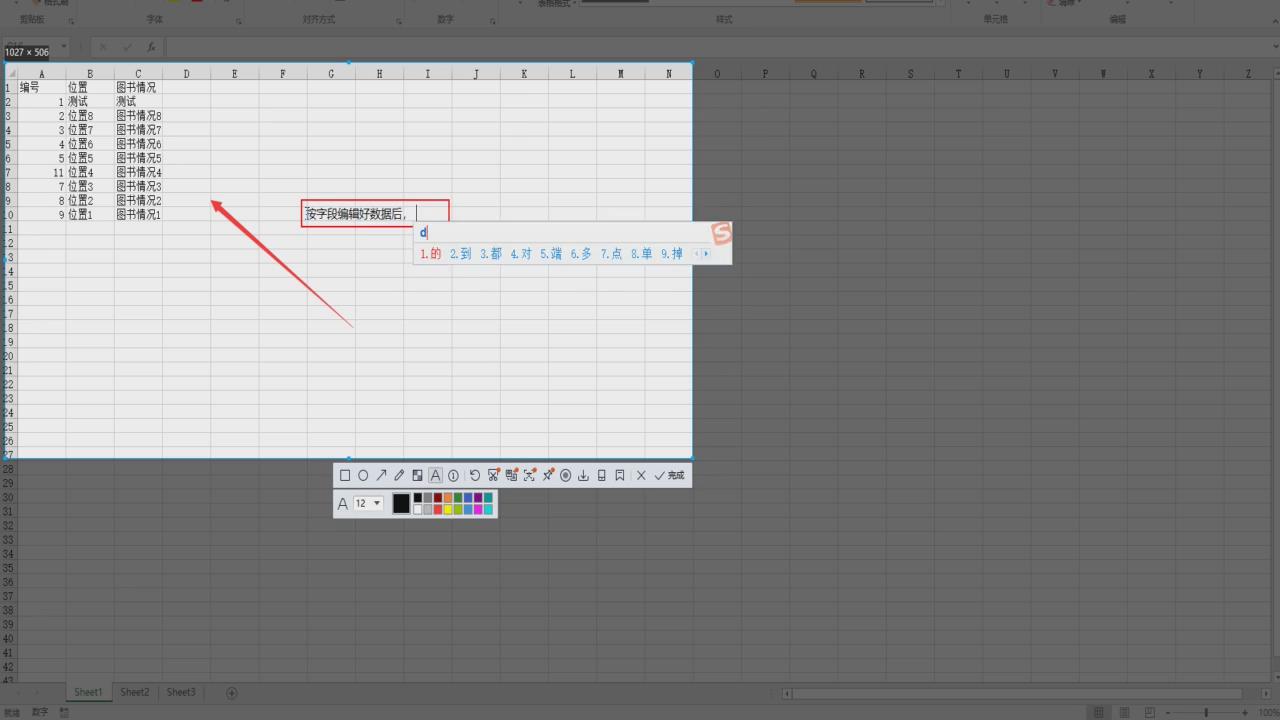Switch to the Sheet3 tab
1280x720 pixels.
(x=181, y=692)
